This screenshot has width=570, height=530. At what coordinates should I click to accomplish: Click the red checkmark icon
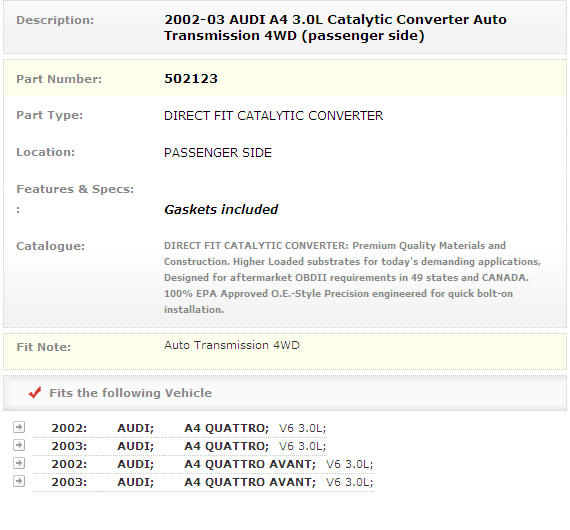click(35, 392)
